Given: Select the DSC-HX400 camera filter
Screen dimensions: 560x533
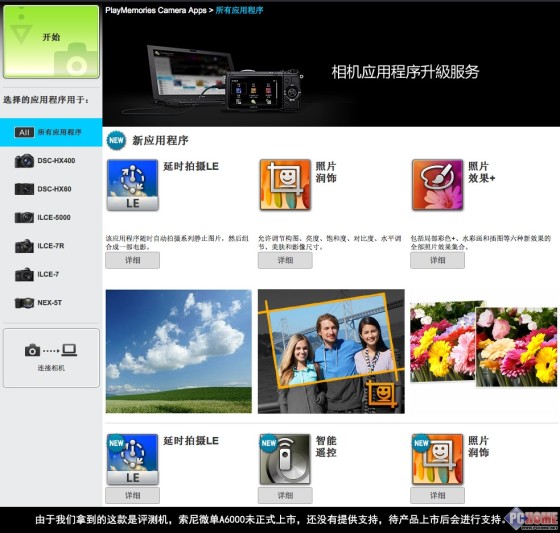Looking at the screenshot, I should (51, 161).
